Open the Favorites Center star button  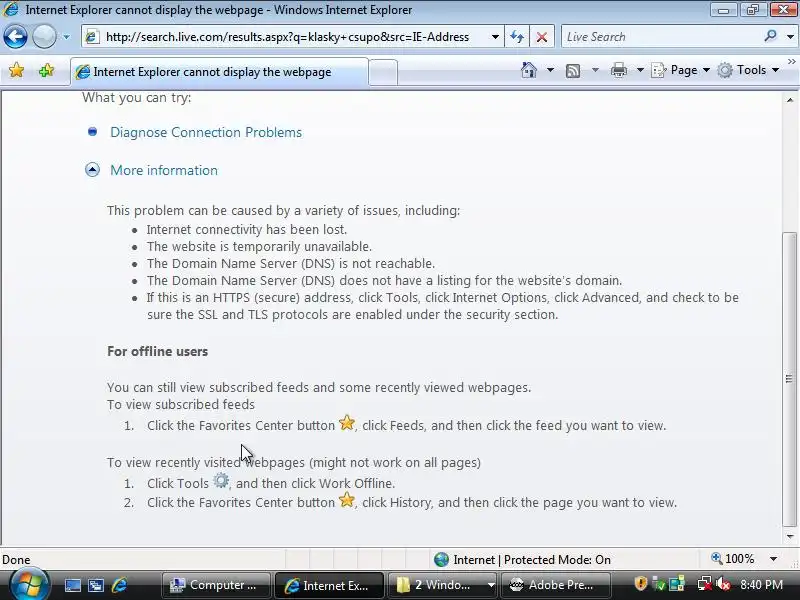tap(16, 70)
